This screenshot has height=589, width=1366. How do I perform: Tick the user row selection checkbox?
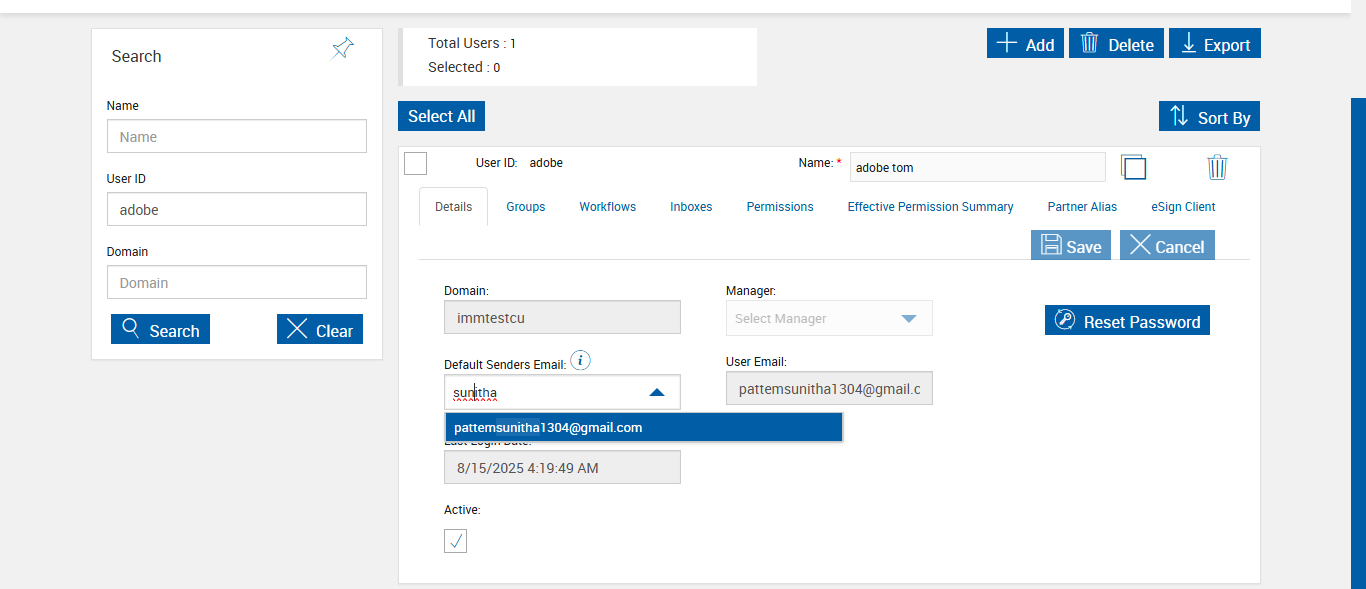(416, 163)
